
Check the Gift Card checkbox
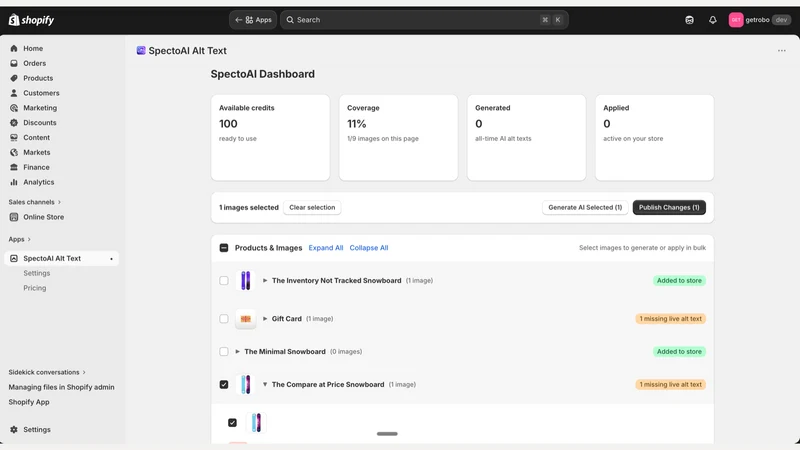(x=223, y=318)
